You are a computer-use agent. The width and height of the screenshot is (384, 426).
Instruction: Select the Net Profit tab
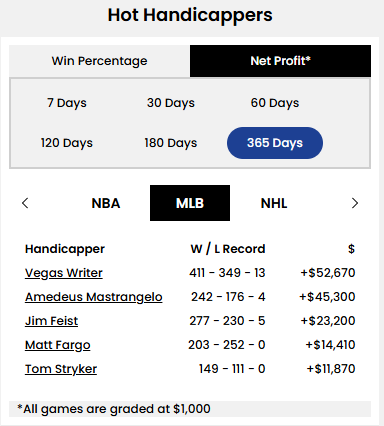pos(280,61)
